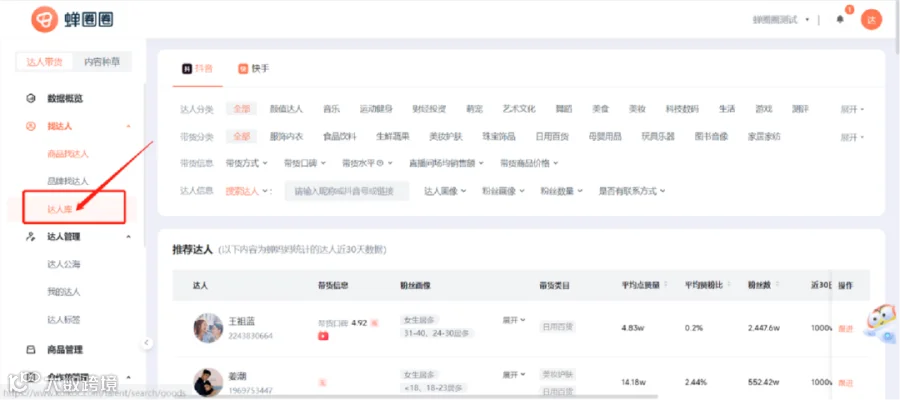Click 王祖蓝's profile photo thumbnail
The width and height of the screenshot is (900, 400).
tap(208, 328)
